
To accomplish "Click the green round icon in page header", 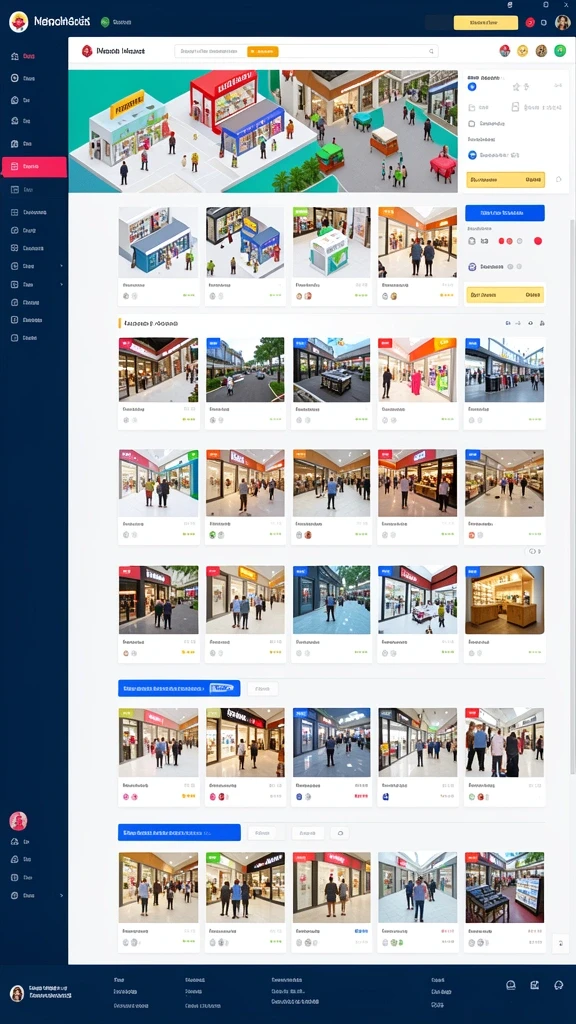I will (x=560, y=51).
